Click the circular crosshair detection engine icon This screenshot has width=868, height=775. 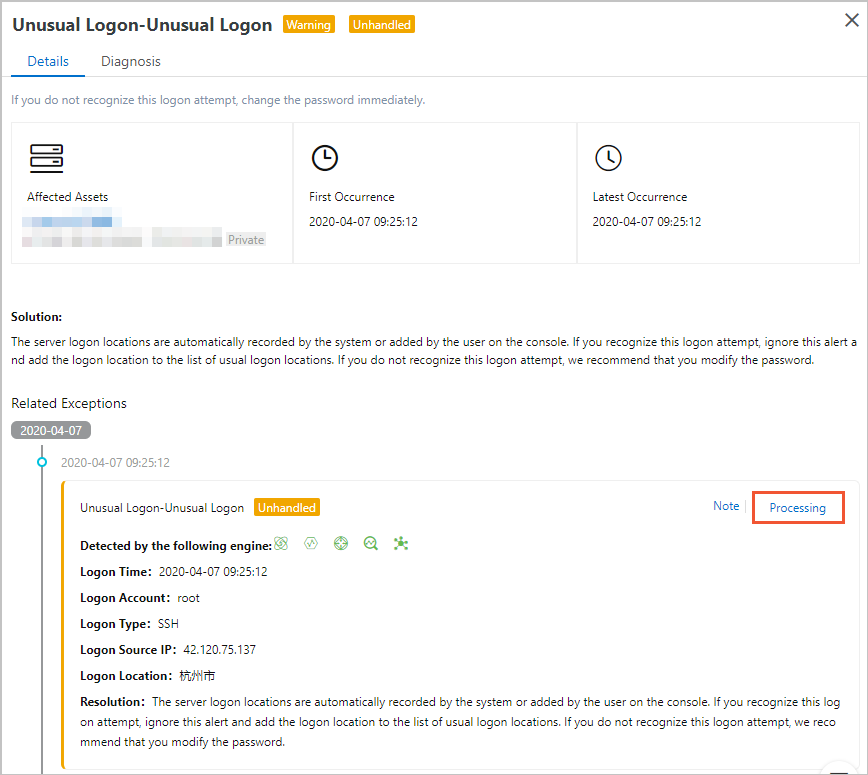tap(341, 544)
